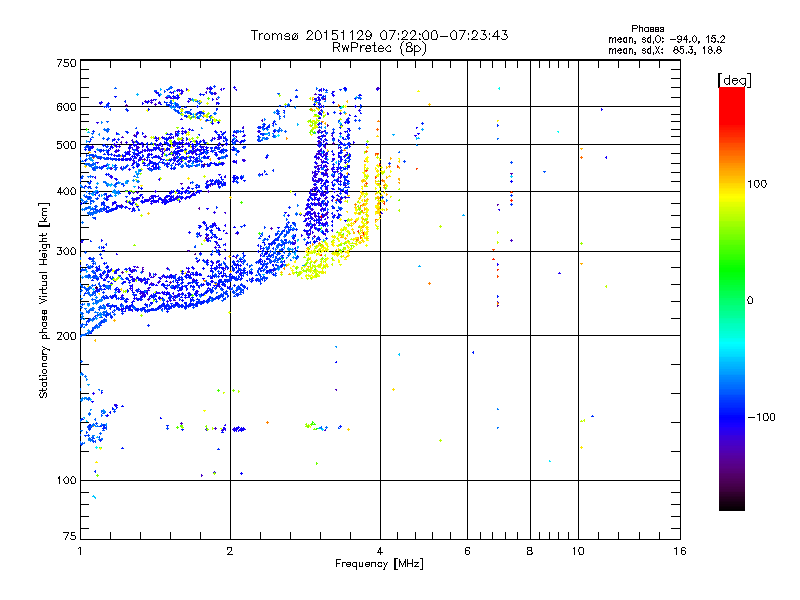Click the x-axis label "8"

coord(530,551)
